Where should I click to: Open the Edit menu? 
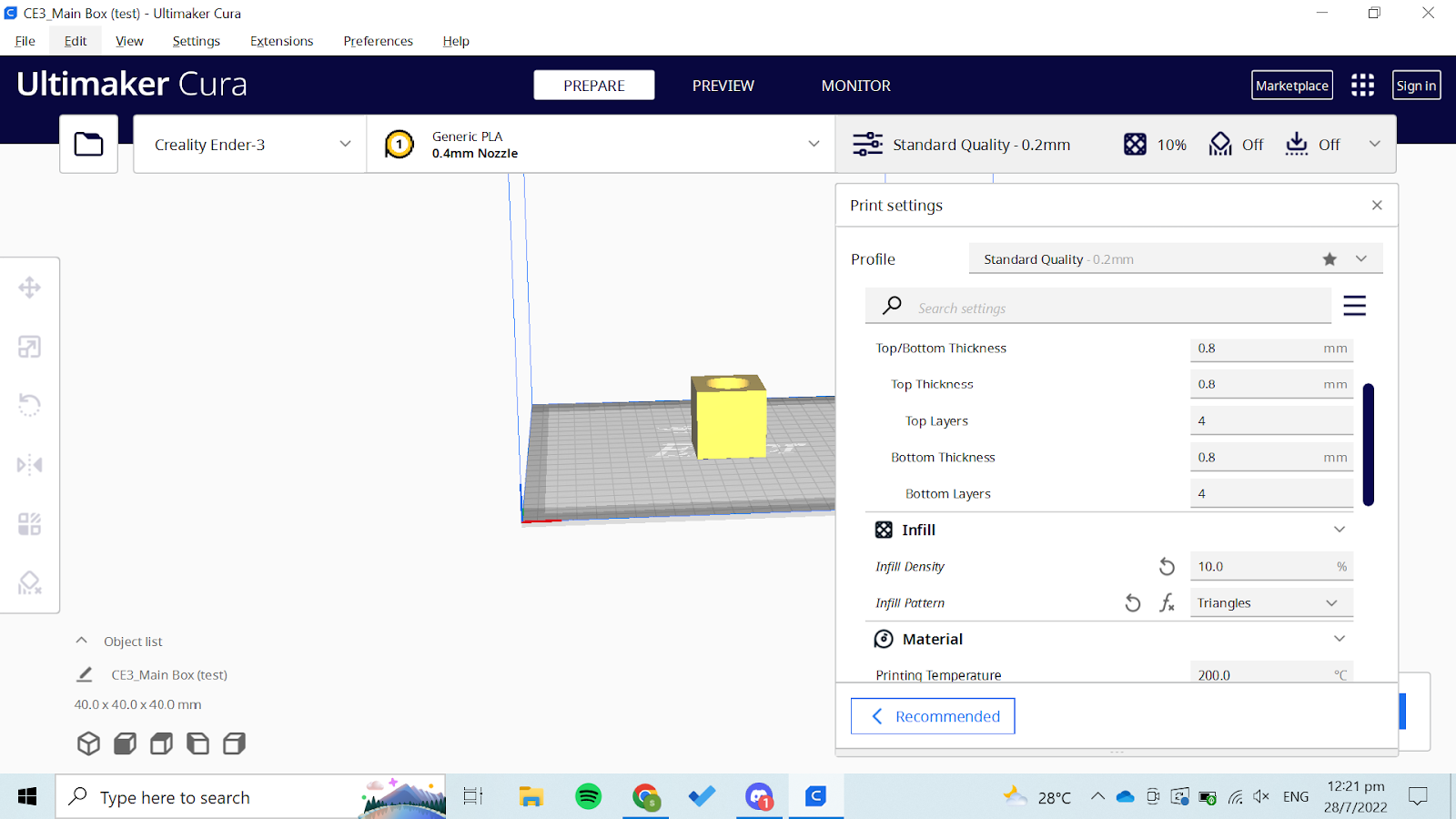point(76,41)
